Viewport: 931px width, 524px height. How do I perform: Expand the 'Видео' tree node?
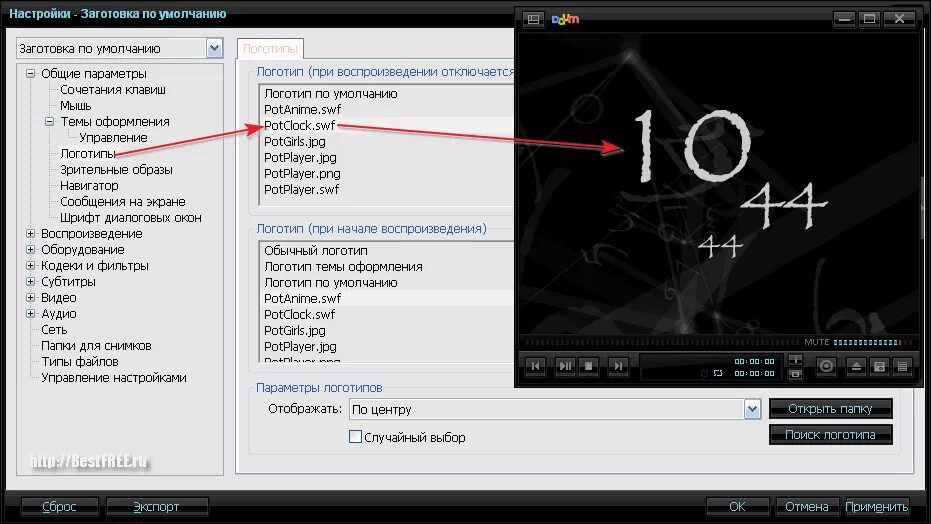click(30, 298)
